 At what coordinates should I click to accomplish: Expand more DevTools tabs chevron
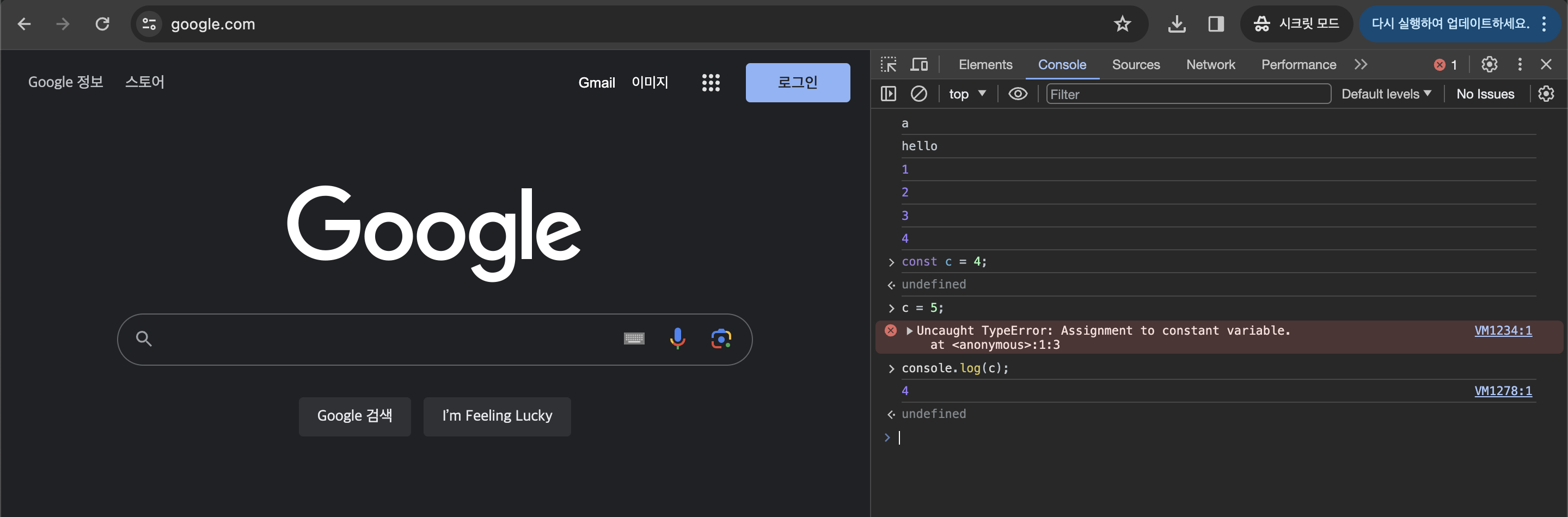coord(1361,64)
